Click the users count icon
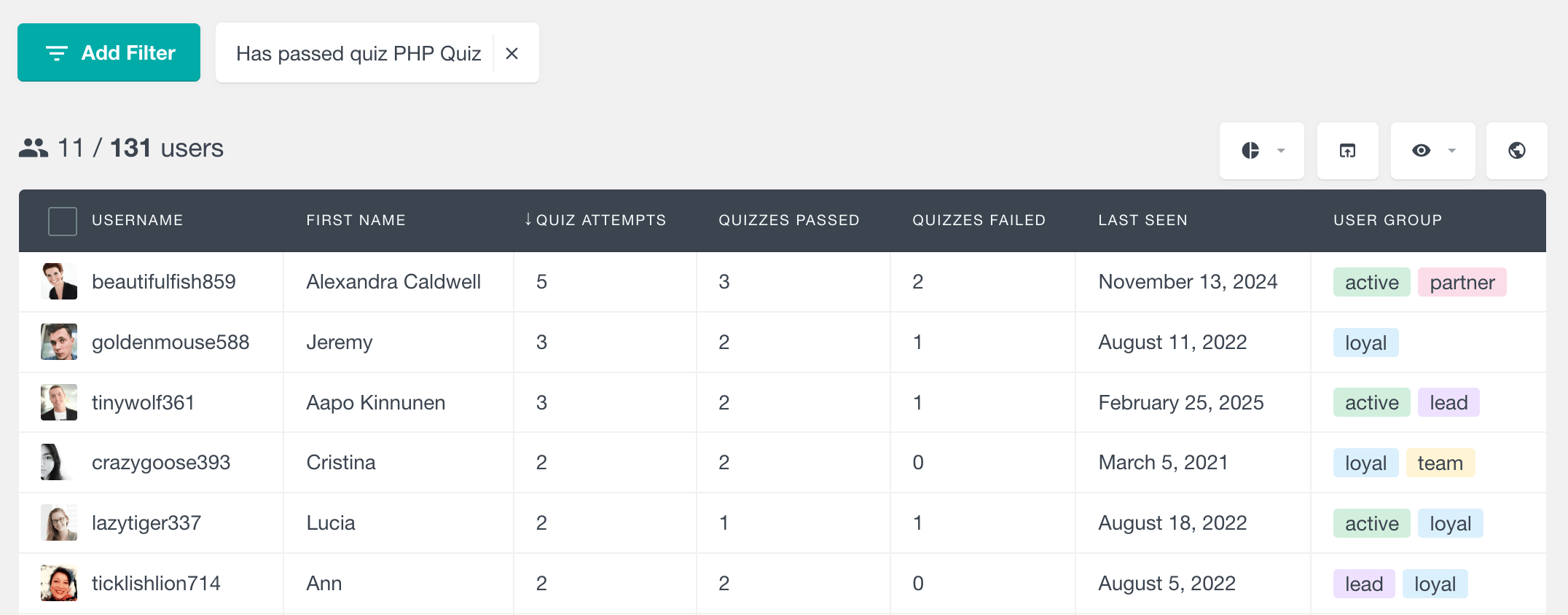 32,147
